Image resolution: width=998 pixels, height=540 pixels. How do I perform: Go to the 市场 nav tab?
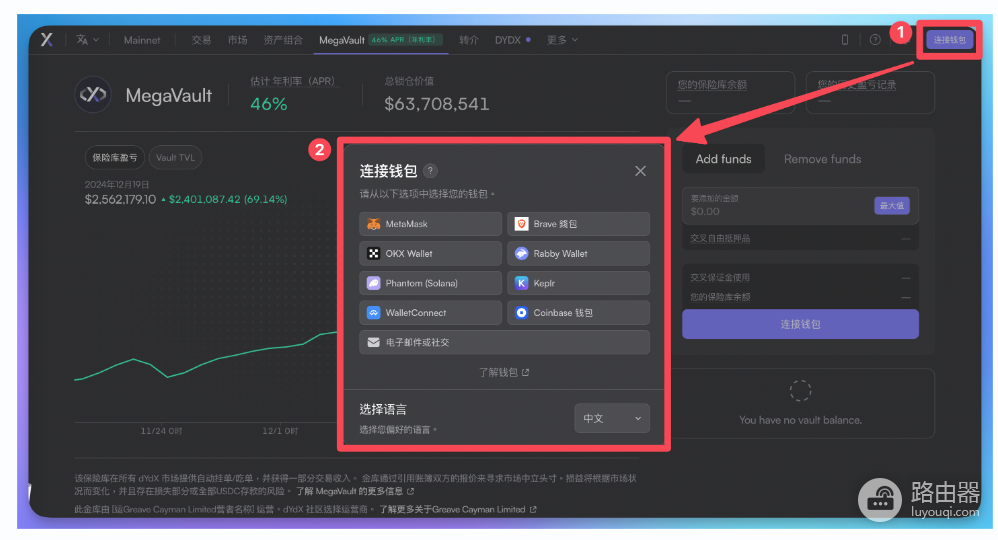click(237, 40)
